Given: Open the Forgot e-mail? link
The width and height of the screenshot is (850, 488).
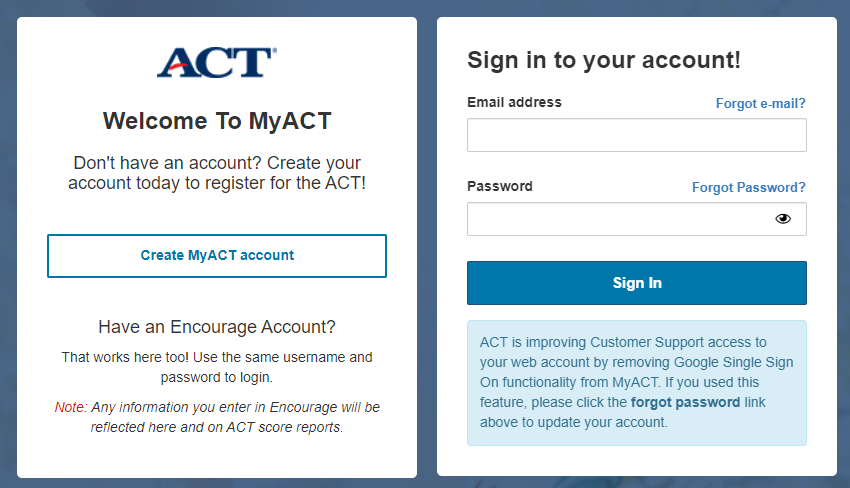Looking at the screenshot, I should [x=761, y=103].
